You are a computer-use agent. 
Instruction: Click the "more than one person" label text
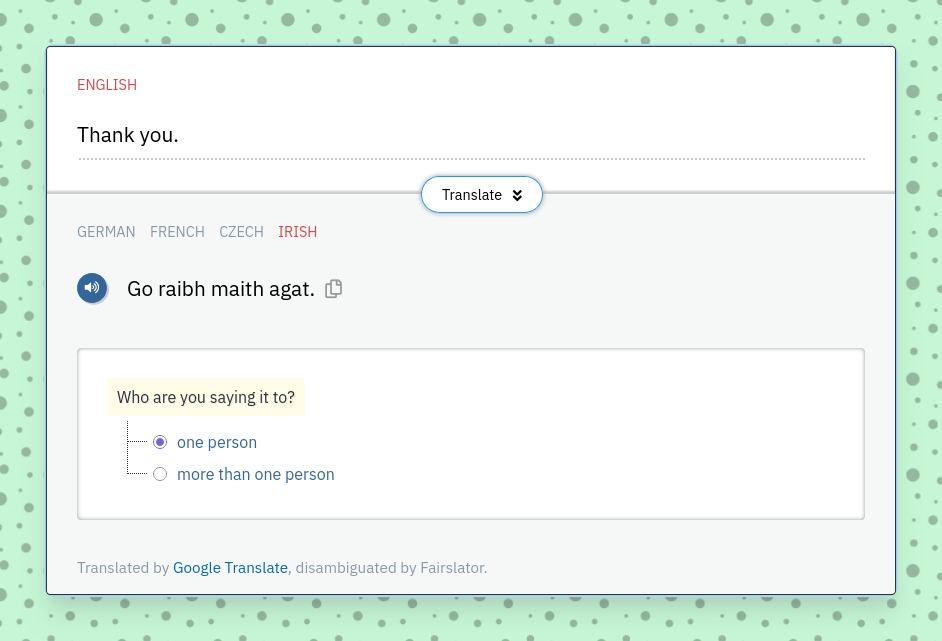[x=256, y=474]
